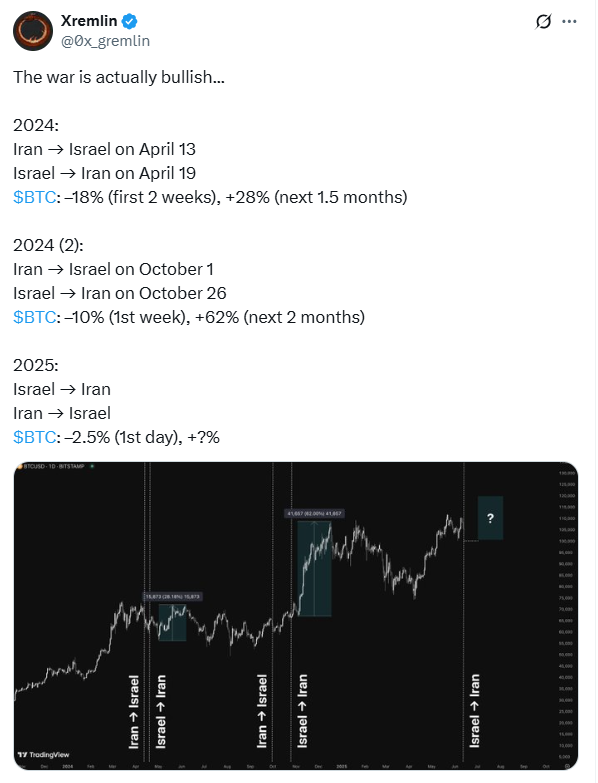Click the rightmost Israel → Iran marker label
This screenshot has width=598, height=783.
click(474, 711)
